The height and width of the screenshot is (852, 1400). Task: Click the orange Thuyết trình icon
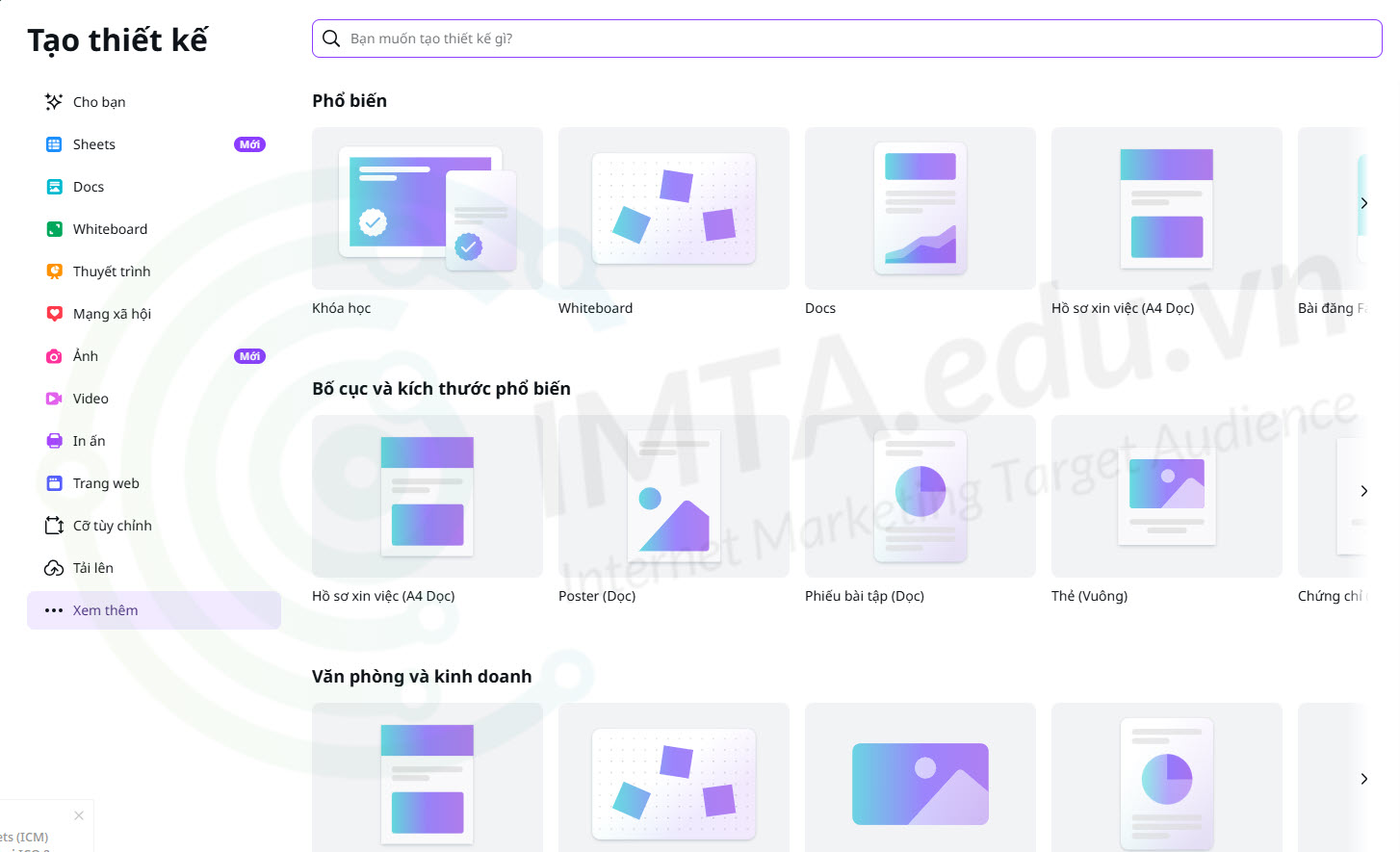[x=54, y=271]
